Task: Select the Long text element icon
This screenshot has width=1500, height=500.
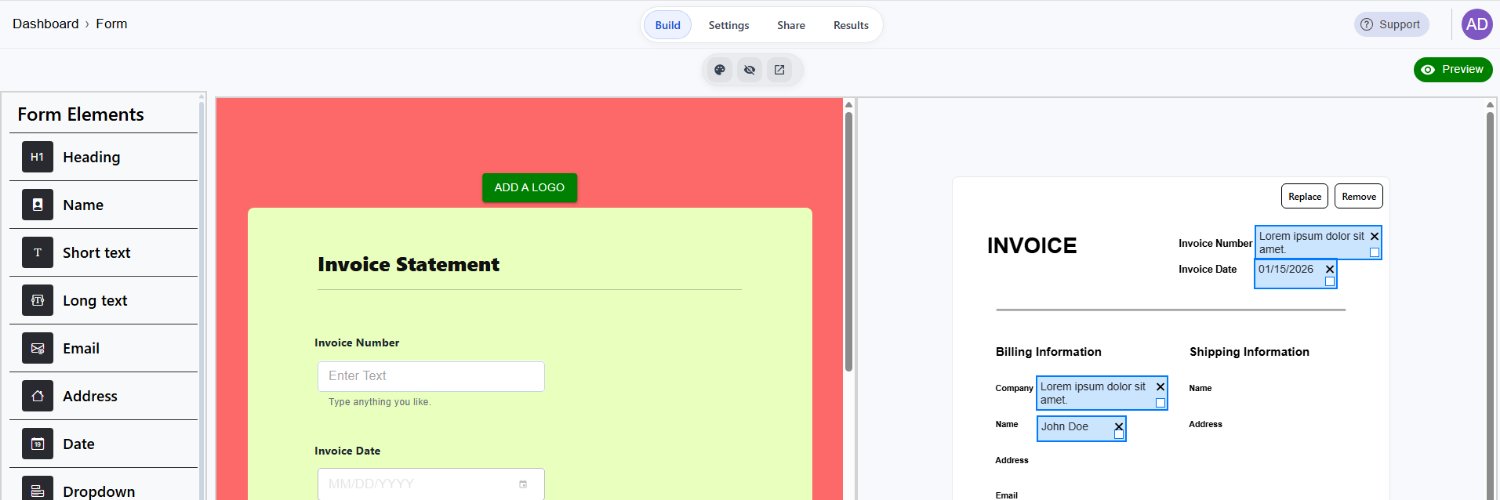Action: (37, 301)
